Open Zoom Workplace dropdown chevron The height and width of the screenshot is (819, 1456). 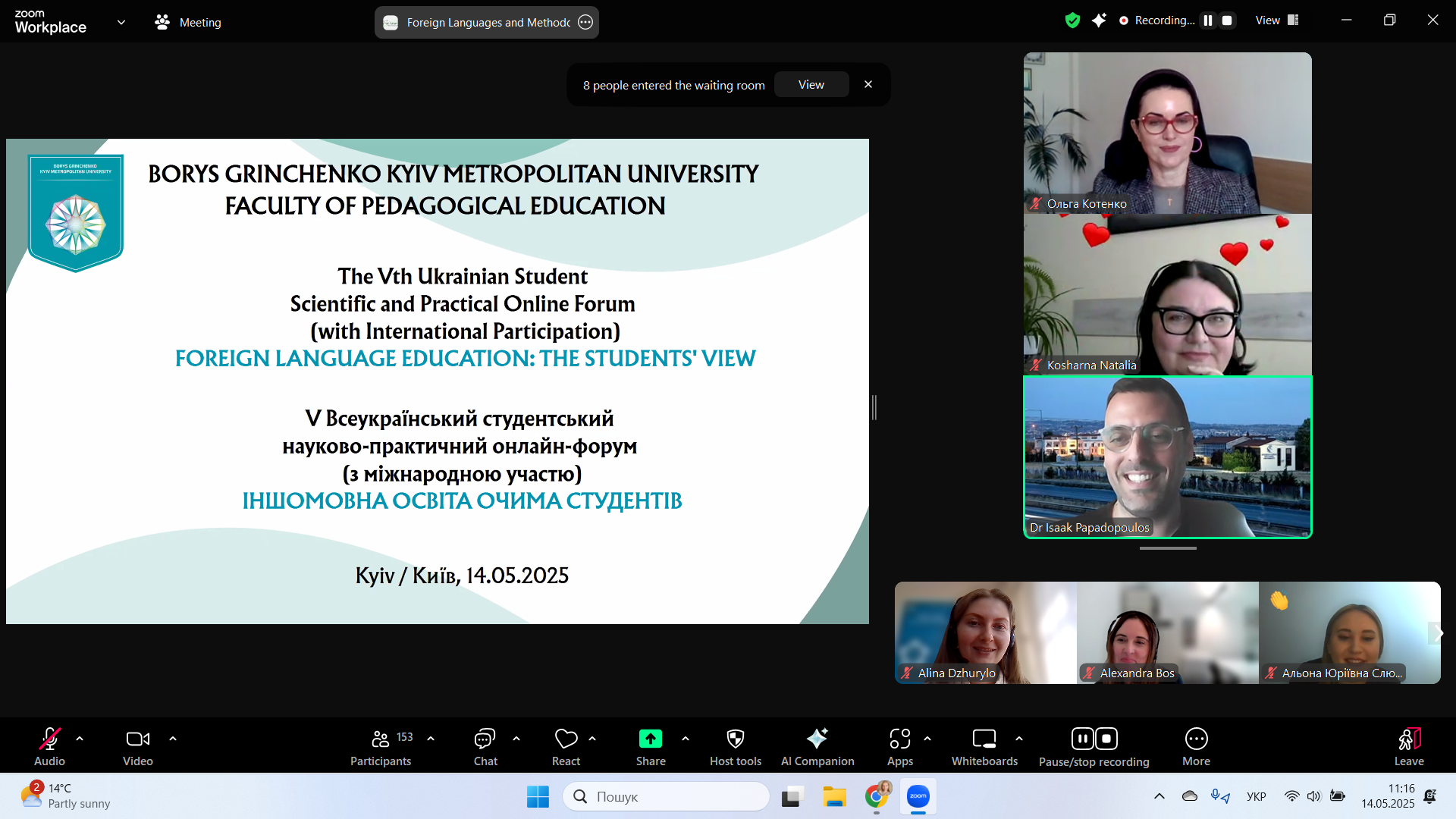tap(121, 22)
